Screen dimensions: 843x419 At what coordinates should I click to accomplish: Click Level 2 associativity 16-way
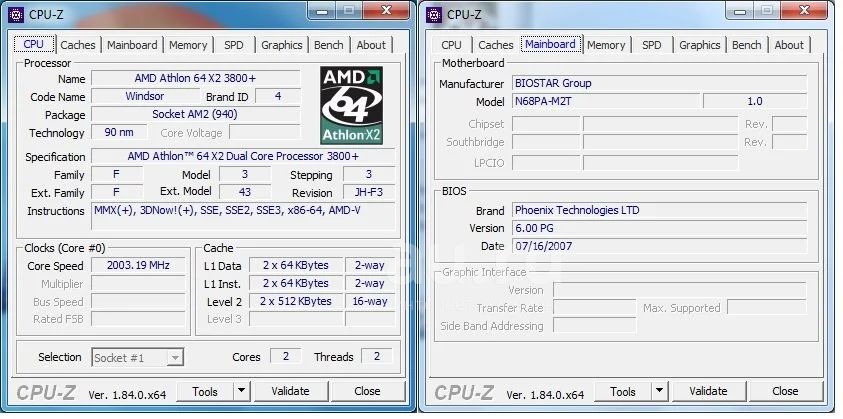[370, 301]
